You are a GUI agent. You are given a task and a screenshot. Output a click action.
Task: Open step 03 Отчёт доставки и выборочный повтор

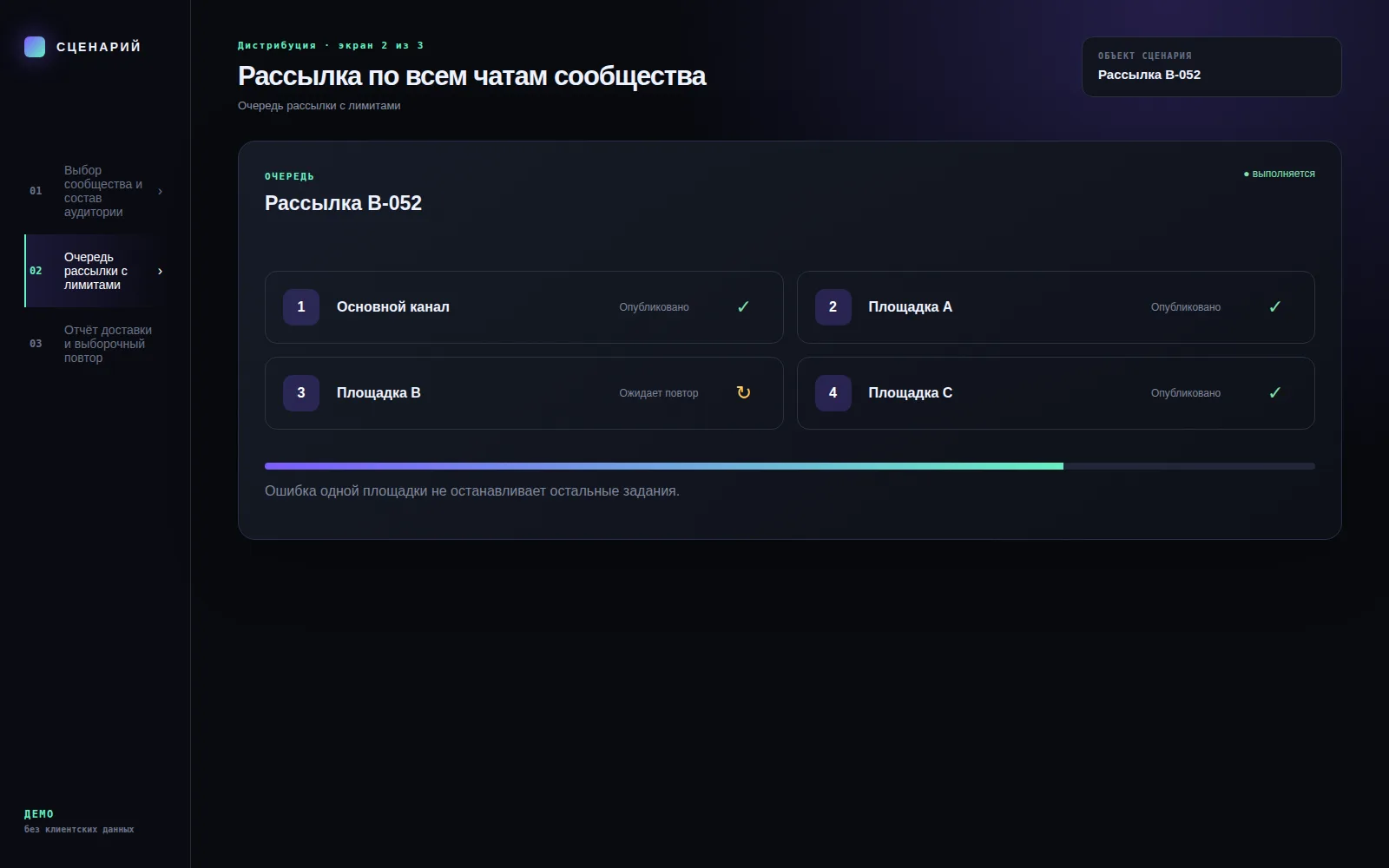coord(95,344)
